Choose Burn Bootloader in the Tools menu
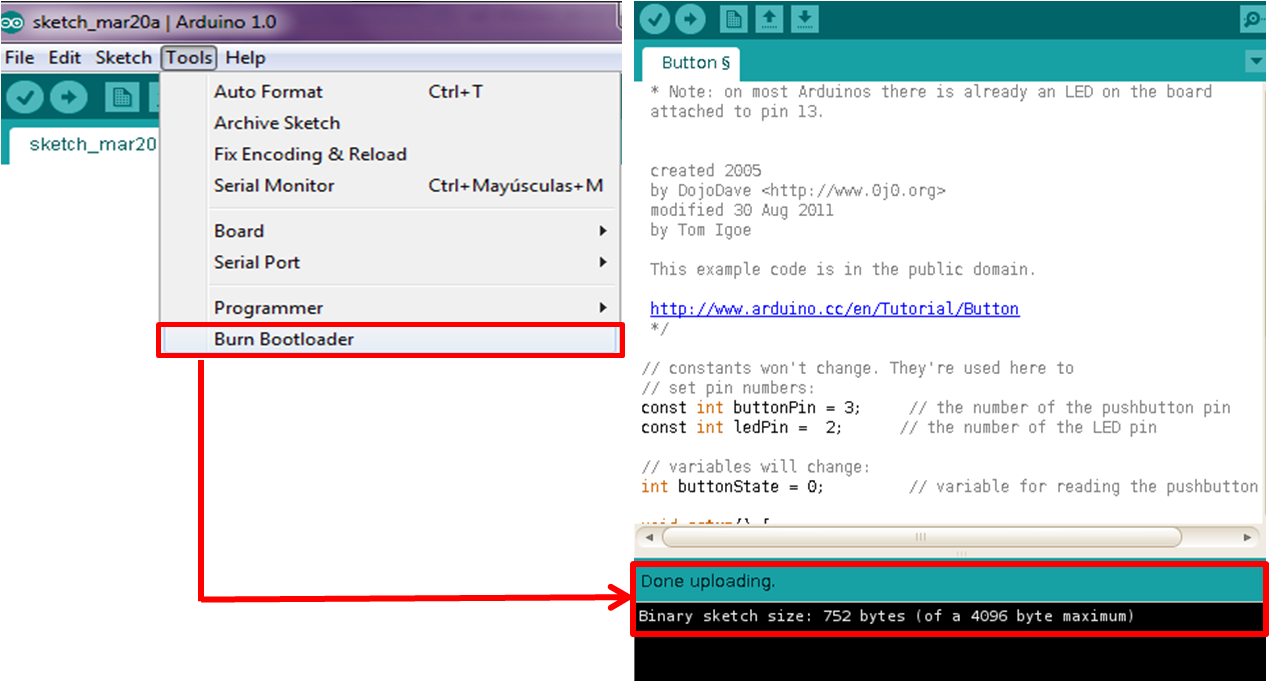Image resolution: width=1270 pixels, height=682 pixels. tap(390, 339)
